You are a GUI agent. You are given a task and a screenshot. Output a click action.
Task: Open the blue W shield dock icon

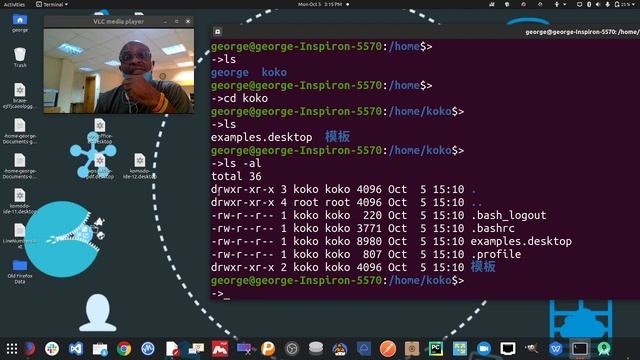tap(556, 349)
